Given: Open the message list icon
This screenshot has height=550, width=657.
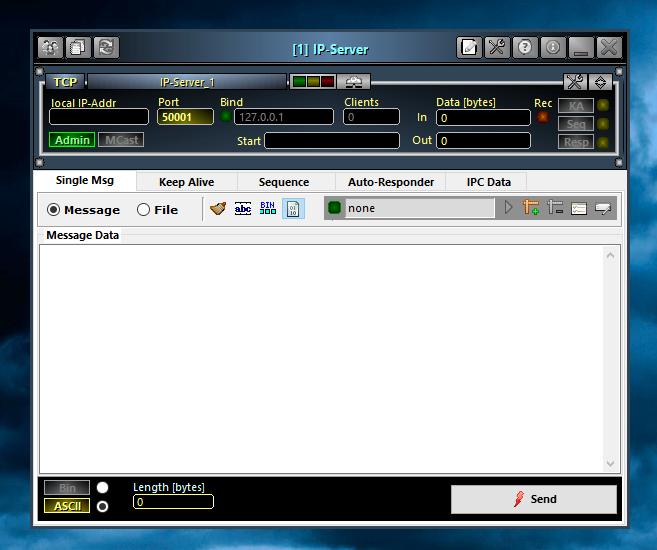Looking at the screenshot, I should coord(579,208).
